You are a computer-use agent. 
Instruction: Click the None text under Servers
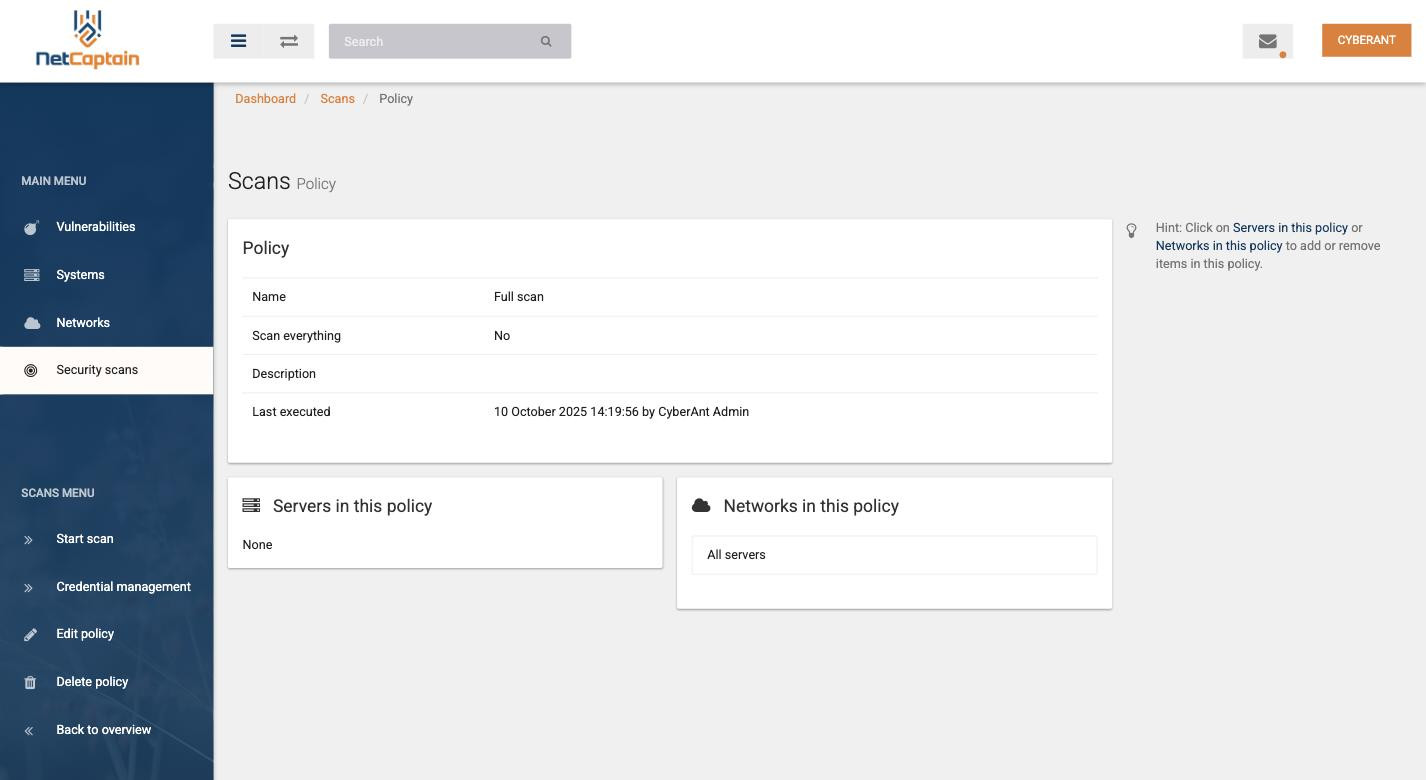257,545
